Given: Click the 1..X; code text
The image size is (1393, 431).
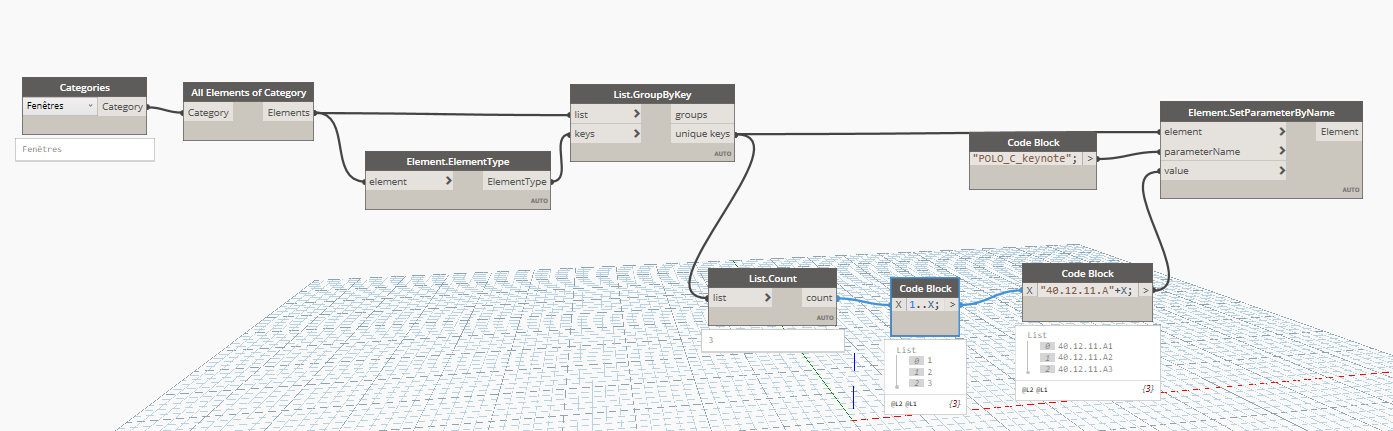Looking at the screenshot, I should tap(925, 305).
